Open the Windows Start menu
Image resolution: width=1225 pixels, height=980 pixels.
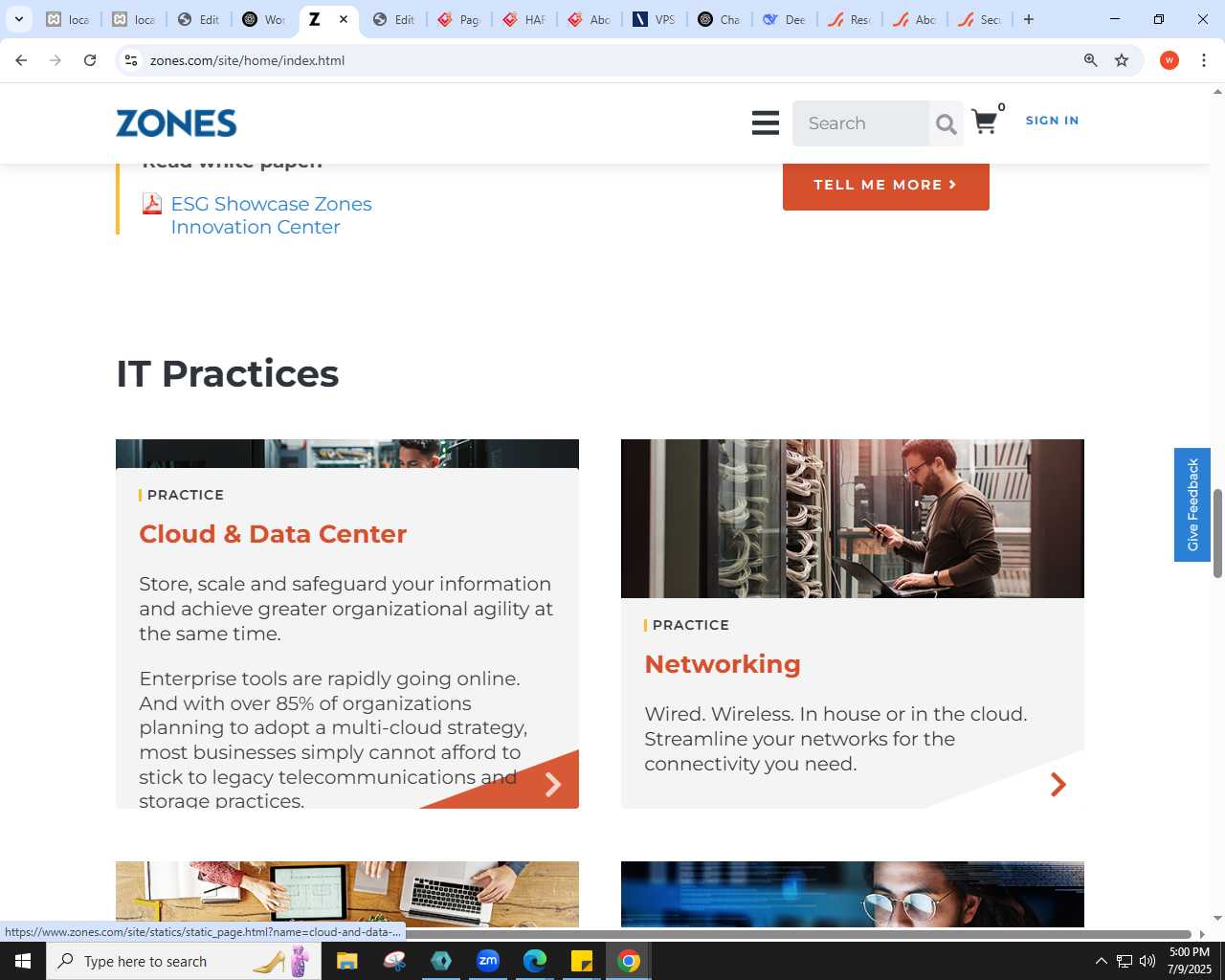point(23,961)
